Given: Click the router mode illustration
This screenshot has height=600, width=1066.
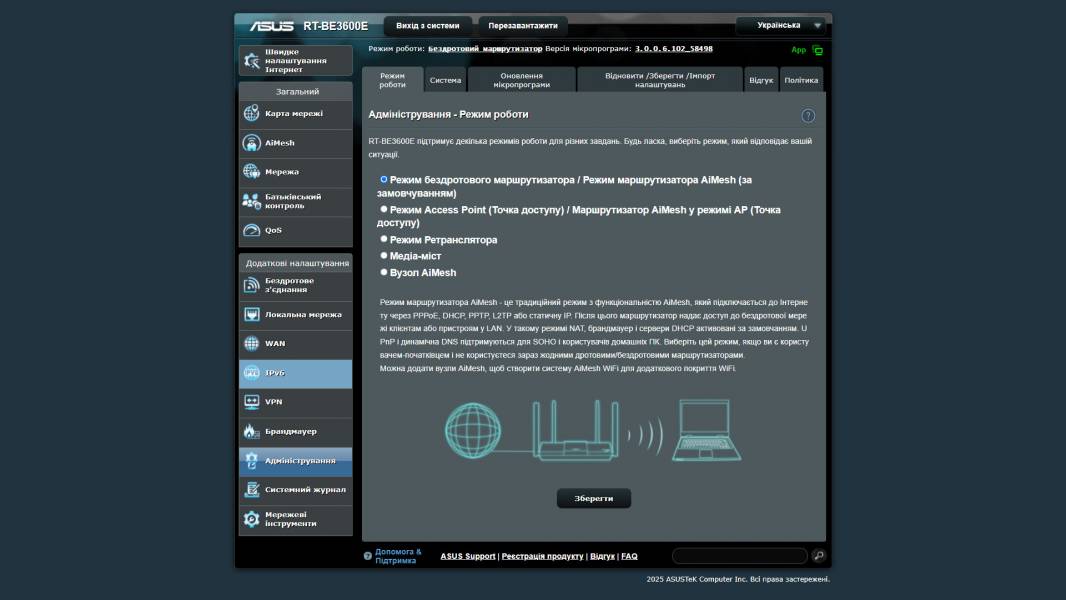Looking at the screenshot, I should click(x=593, y=430).
